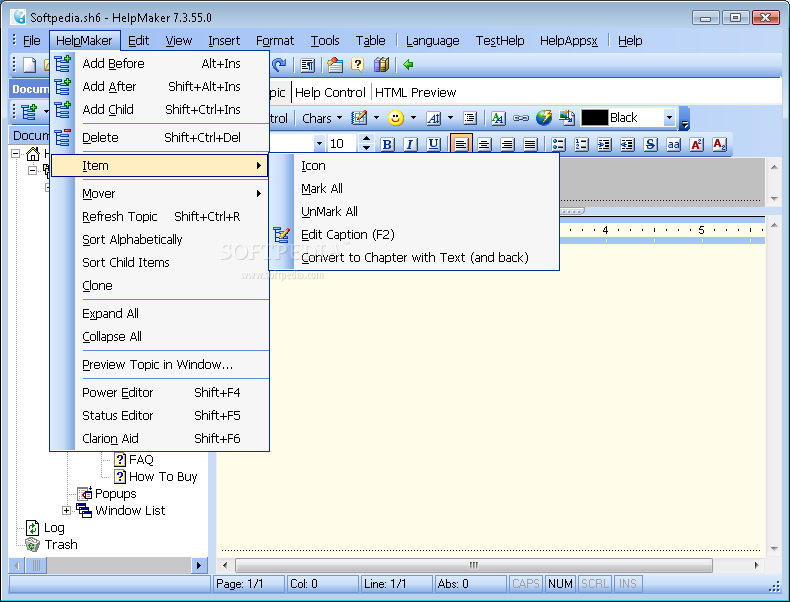Click the insert image icon
The width and height of the screenshot is (790, 602).
click(x=567, y=118)
